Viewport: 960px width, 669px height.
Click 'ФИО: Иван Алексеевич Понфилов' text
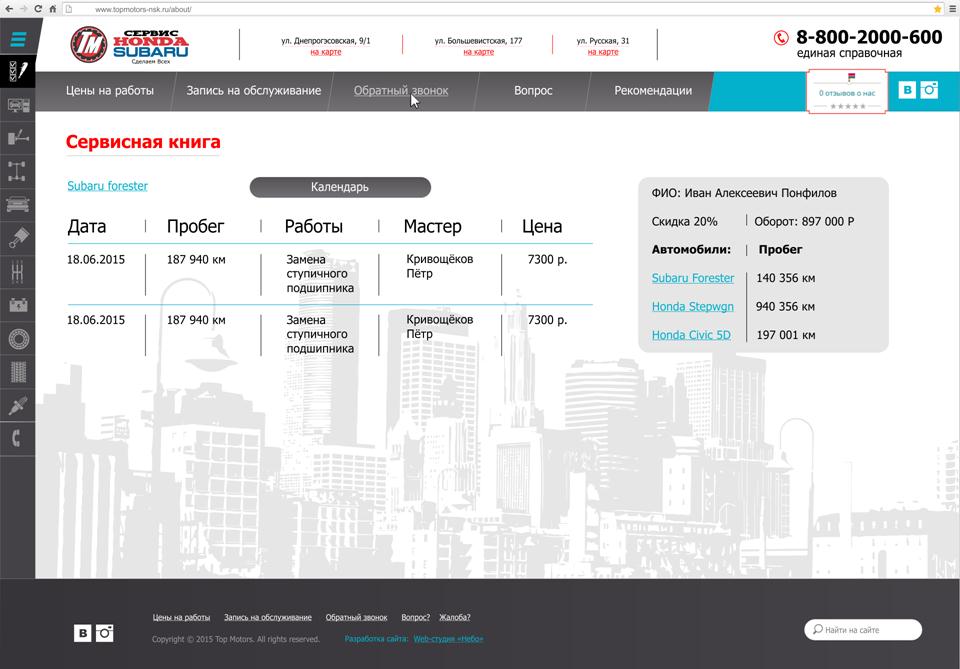(x=744, y=193)
